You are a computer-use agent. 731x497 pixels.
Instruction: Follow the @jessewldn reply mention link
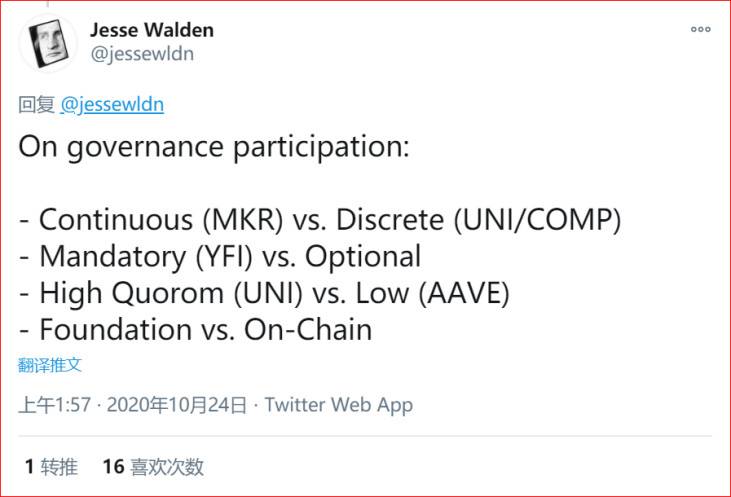coord(112,104)
